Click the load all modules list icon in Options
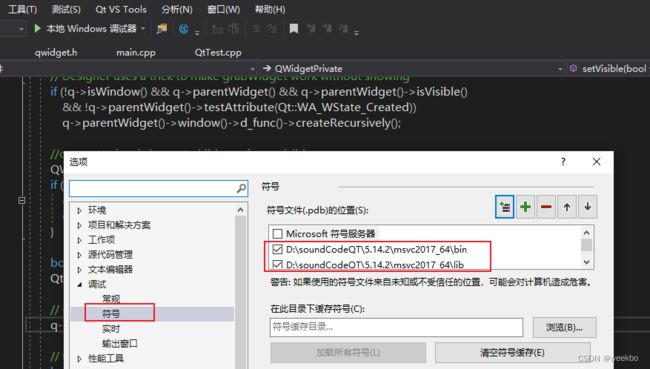This screenshot has width=650, height=369. coord(504,206)
